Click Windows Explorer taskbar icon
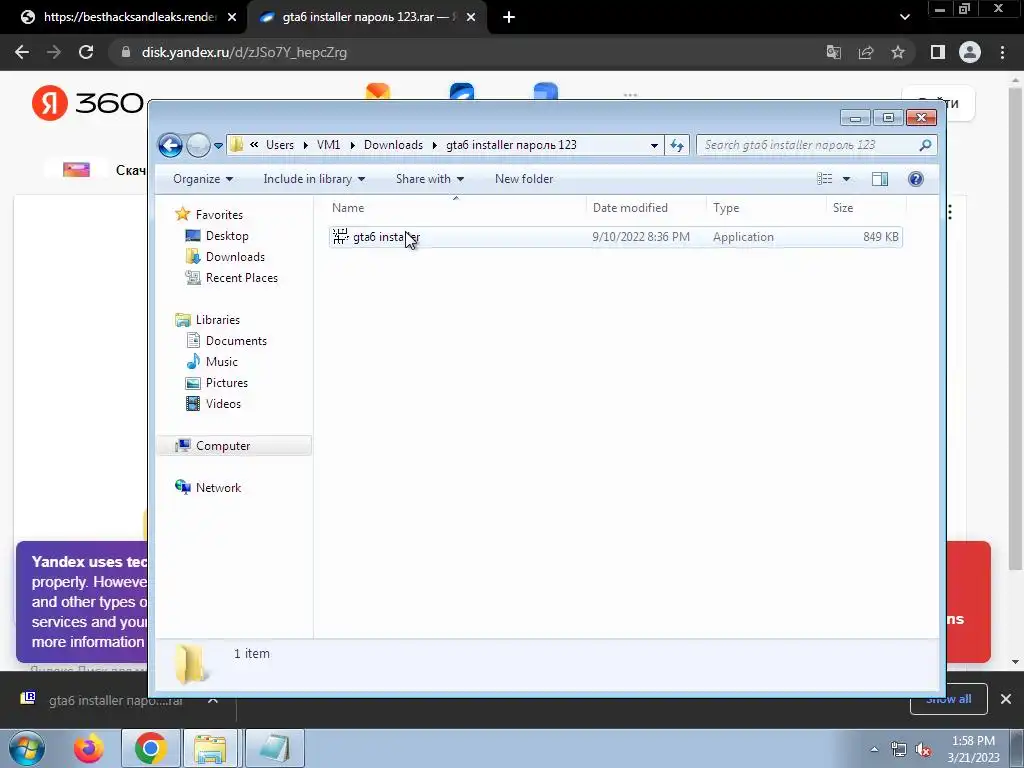 tap(210, 748)
